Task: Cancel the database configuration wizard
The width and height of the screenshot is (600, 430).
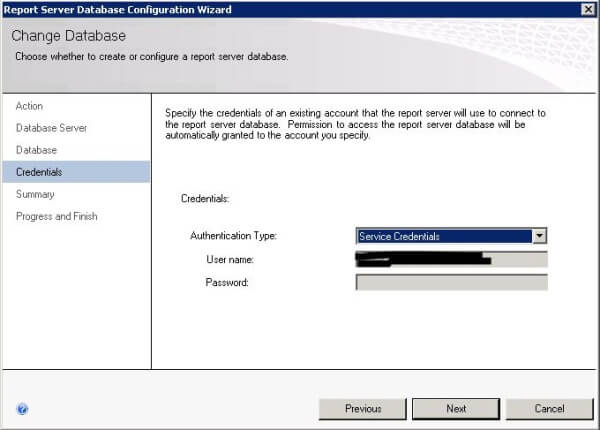Action: point(549,408)
